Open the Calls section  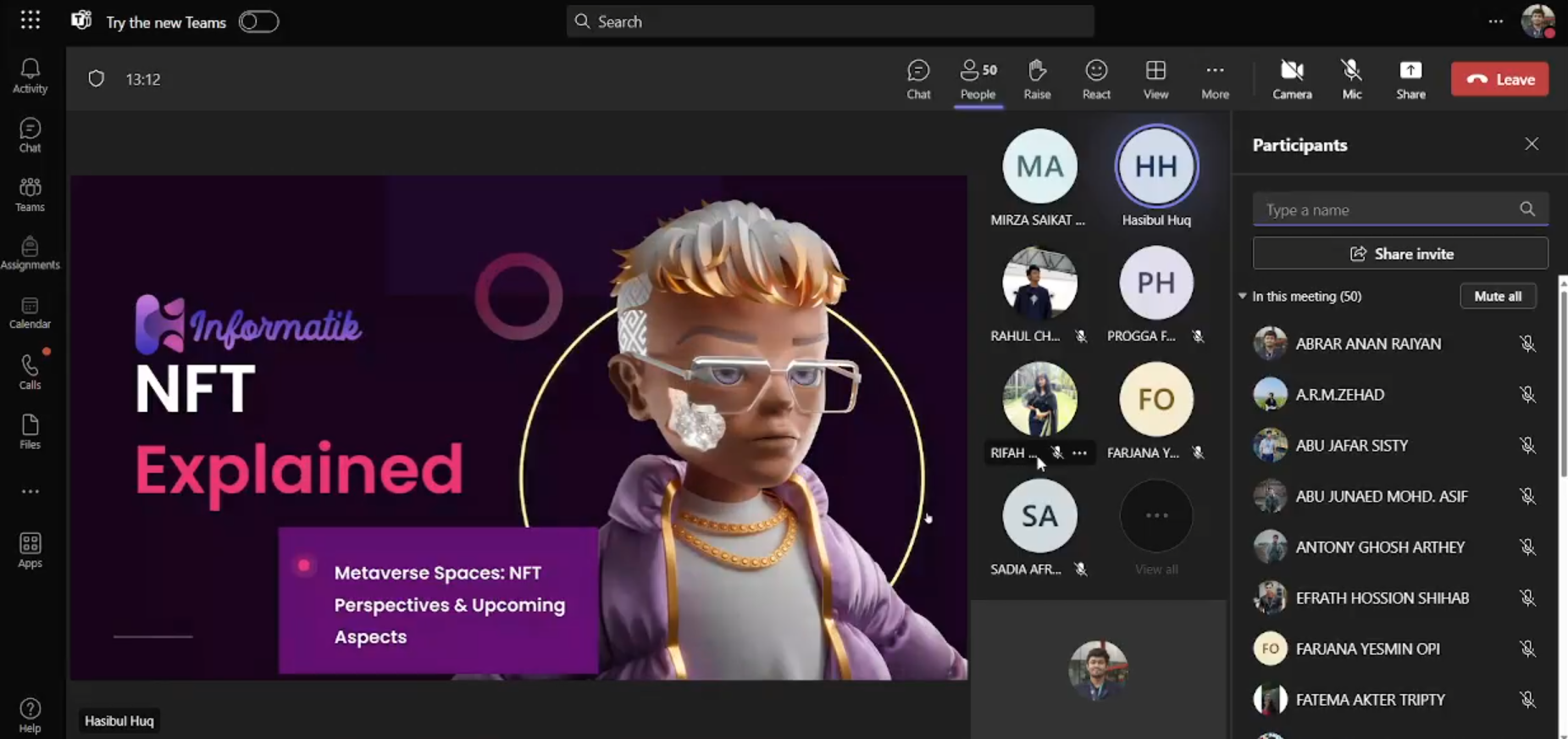(x=30, y=372)
